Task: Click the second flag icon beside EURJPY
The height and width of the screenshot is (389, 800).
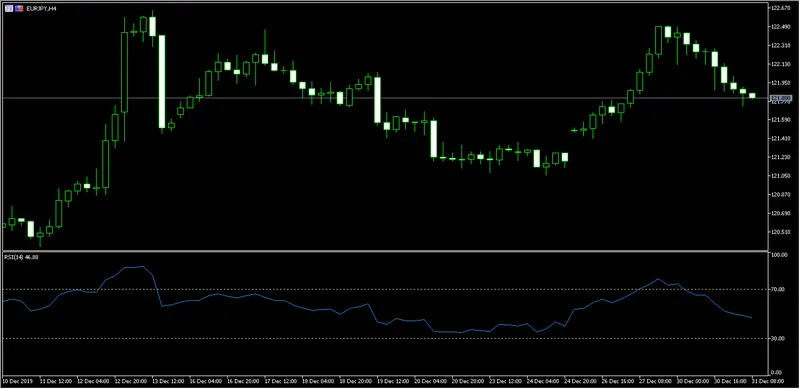Action: coord(19,9)
